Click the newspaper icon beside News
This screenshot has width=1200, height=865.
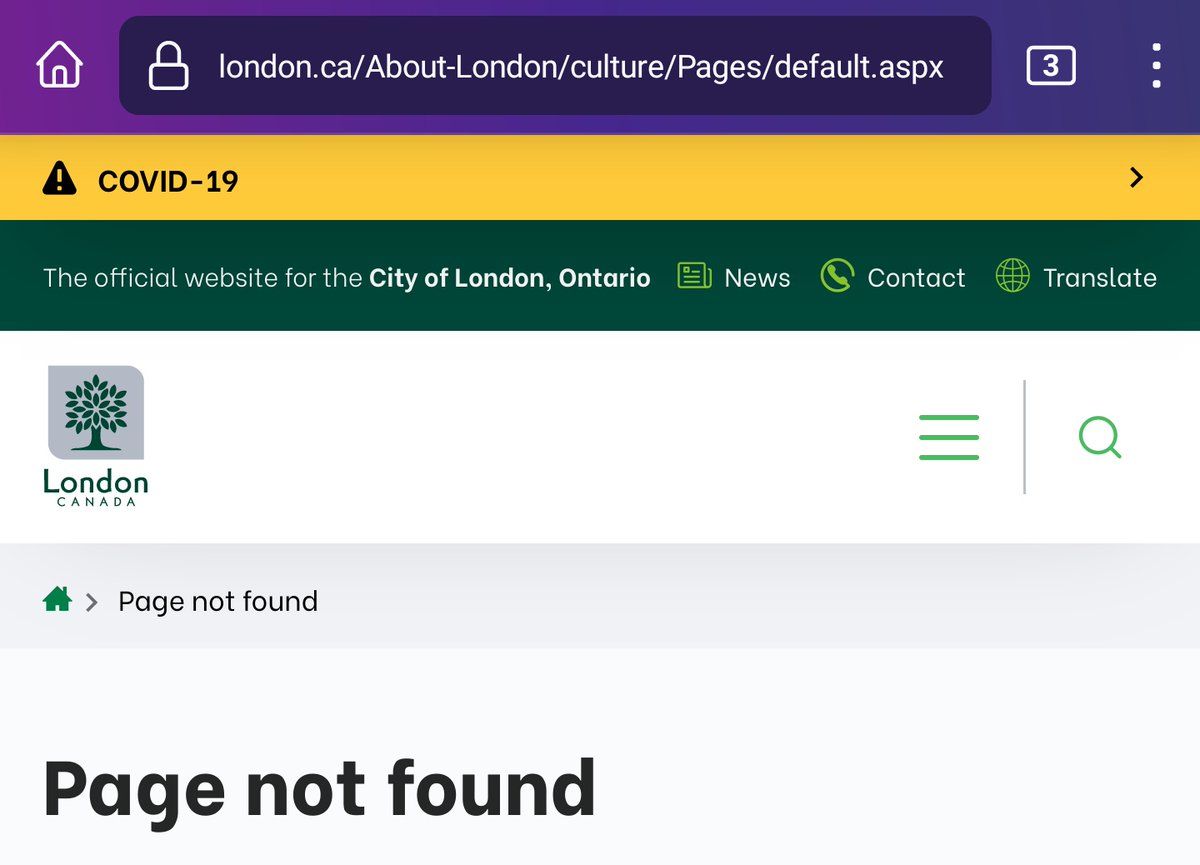tap(694, 276)
